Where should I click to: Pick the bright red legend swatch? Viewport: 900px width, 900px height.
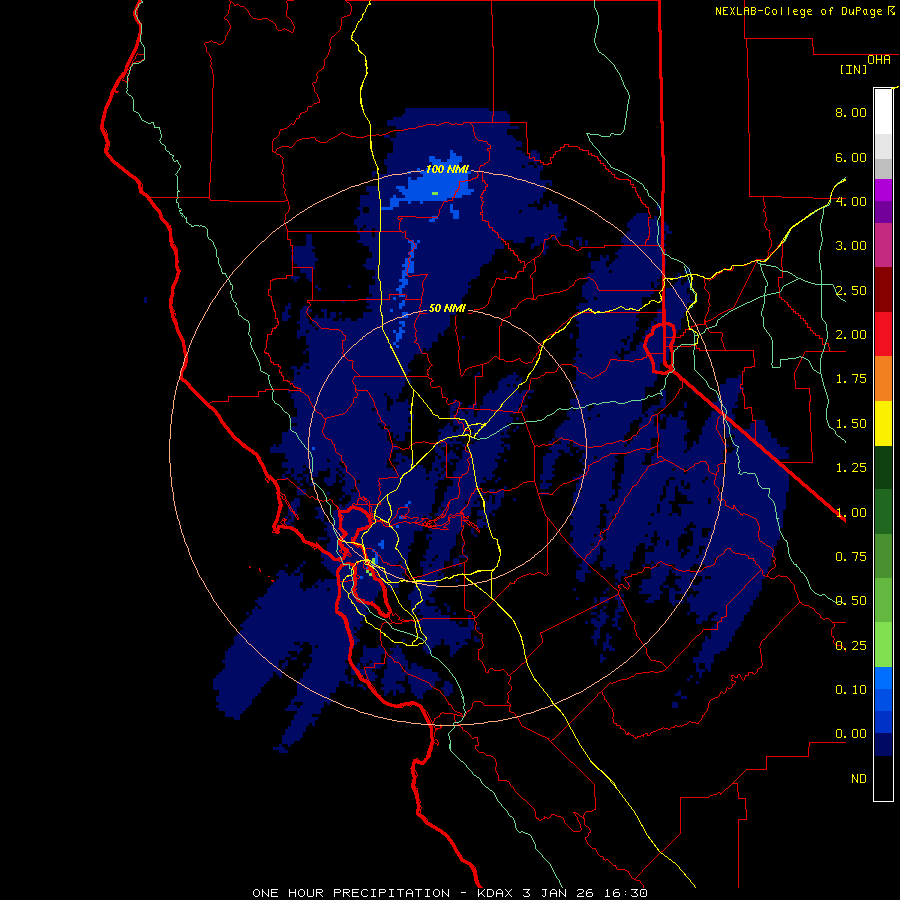tap(883, 334)
